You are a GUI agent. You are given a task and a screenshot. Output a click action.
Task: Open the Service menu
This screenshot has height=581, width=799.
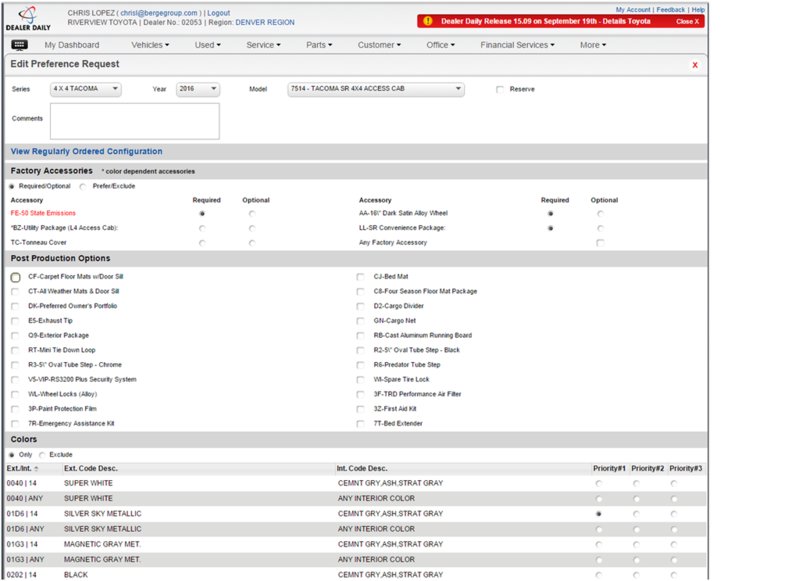pos(263,45)
